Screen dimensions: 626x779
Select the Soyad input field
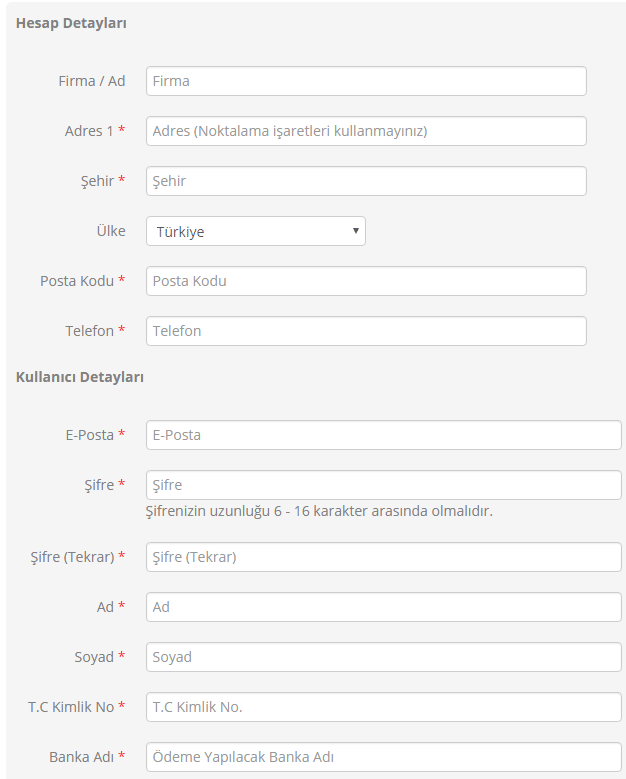384,657
